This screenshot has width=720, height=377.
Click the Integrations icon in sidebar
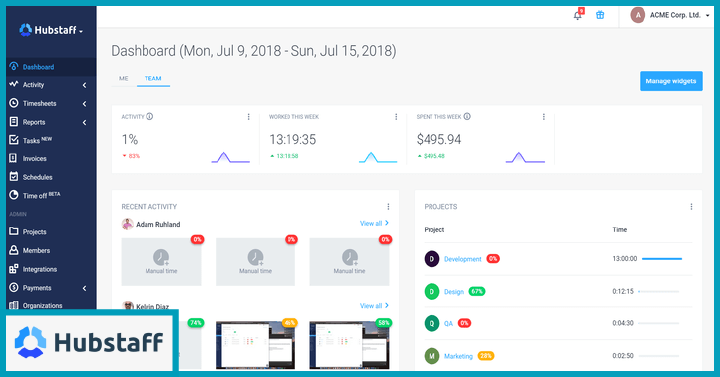pos(14,269)
